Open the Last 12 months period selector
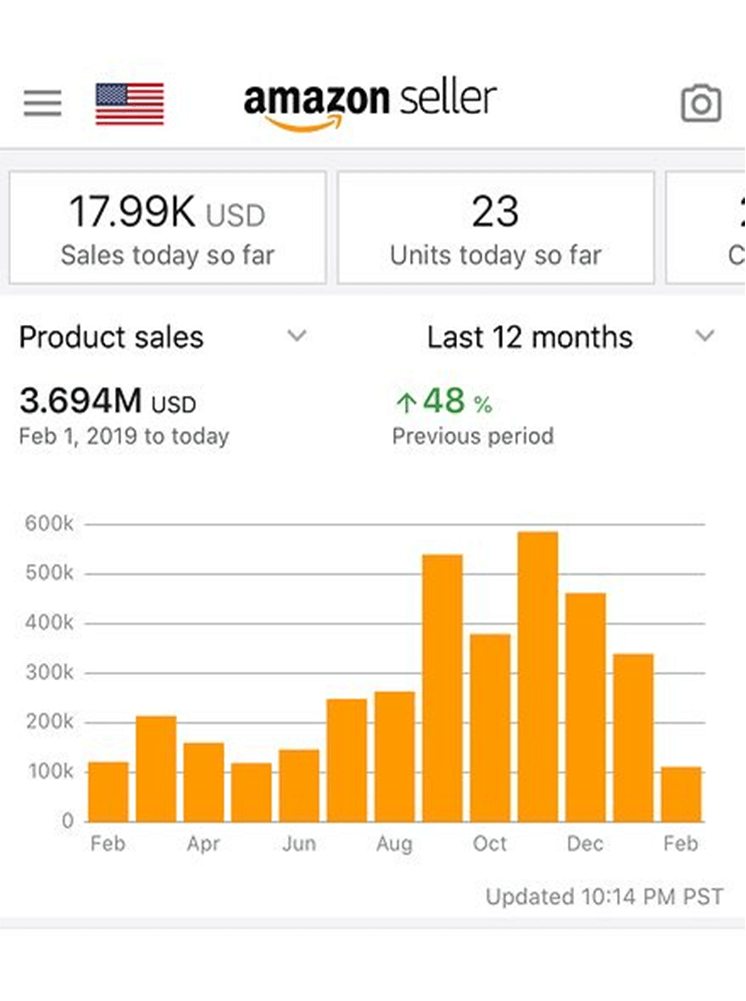The height and width of the screenshot is (1001, 746). [529, 337]
